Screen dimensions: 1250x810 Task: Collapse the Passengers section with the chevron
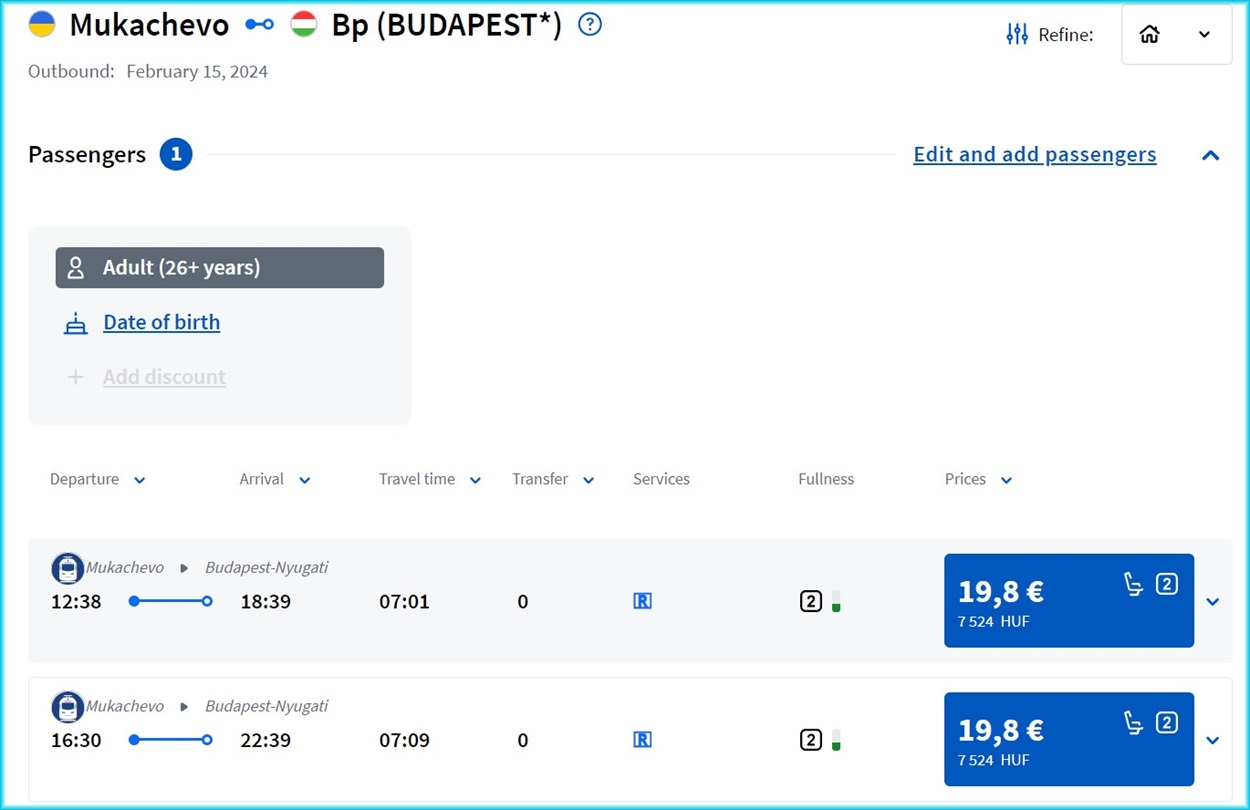point(1210,155)
